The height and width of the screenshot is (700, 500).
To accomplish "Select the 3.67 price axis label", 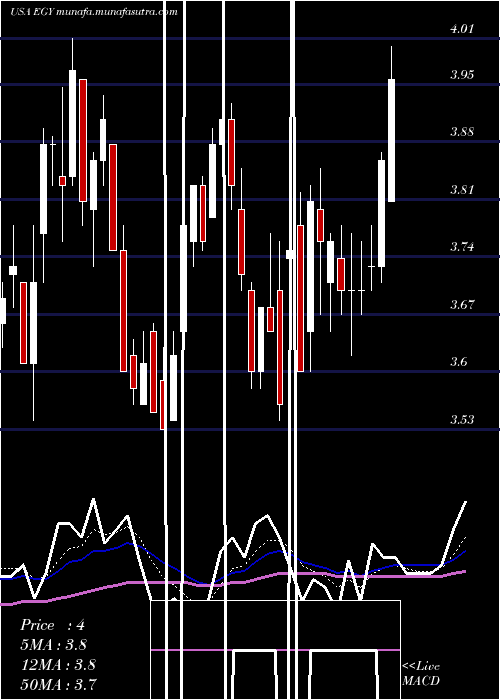I will (x=462, y=304).
